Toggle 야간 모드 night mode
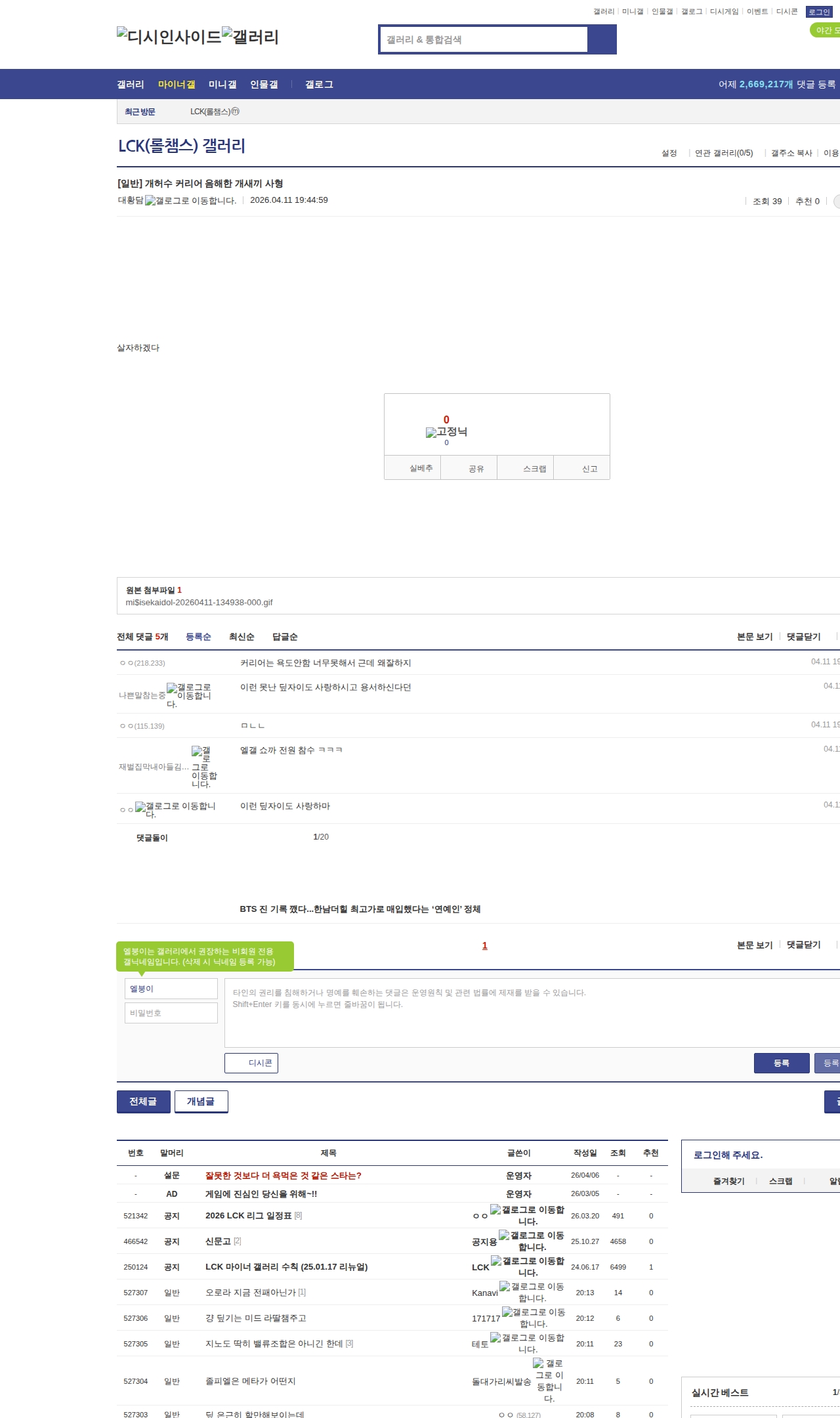Viewport: 840px width, 1418px height. pos(826,30)
